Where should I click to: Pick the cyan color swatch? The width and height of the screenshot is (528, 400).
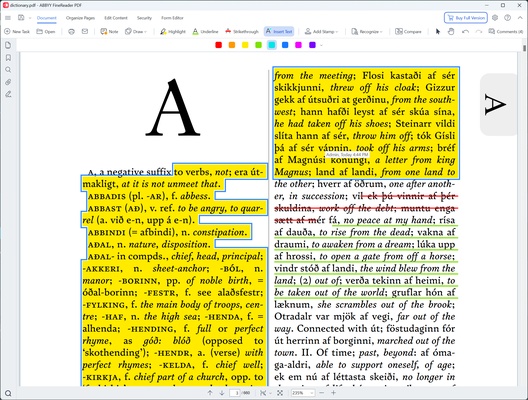pos(272,45)
